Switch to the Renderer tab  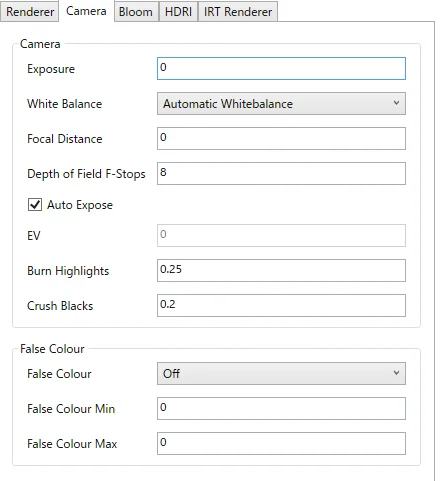click(30, 12)
